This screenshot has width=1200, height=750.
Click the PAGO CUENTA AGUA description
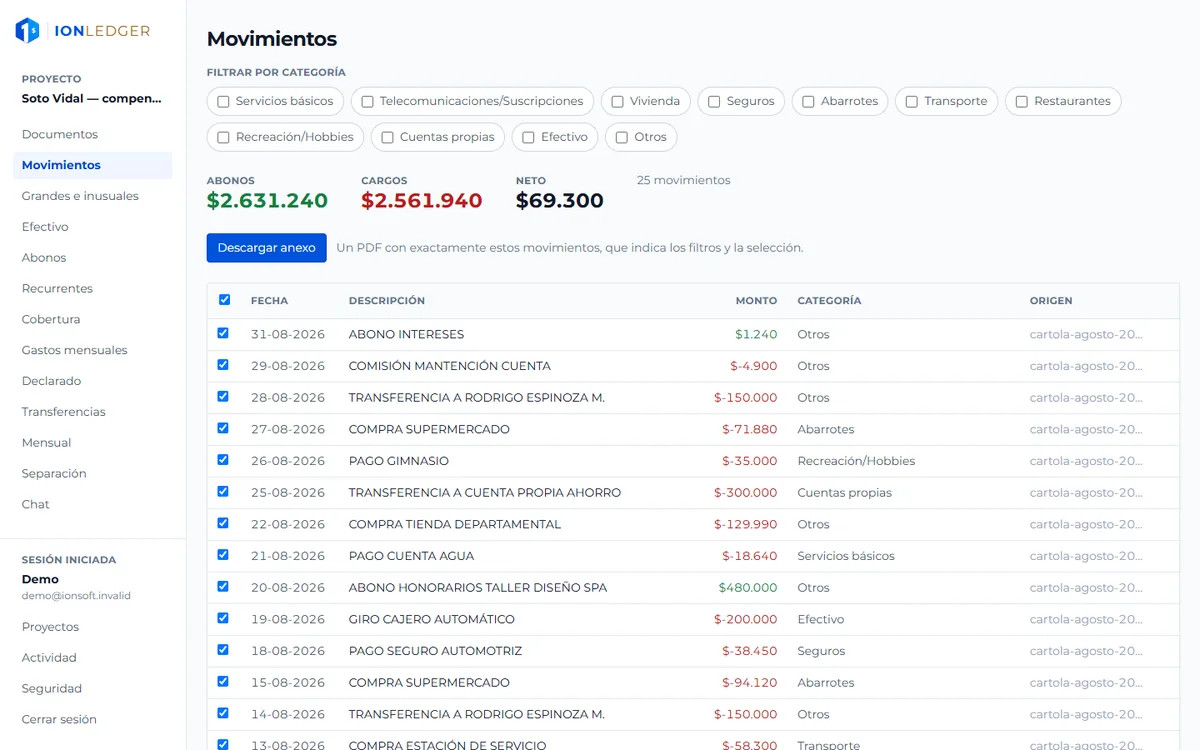(x=412, y=556)
